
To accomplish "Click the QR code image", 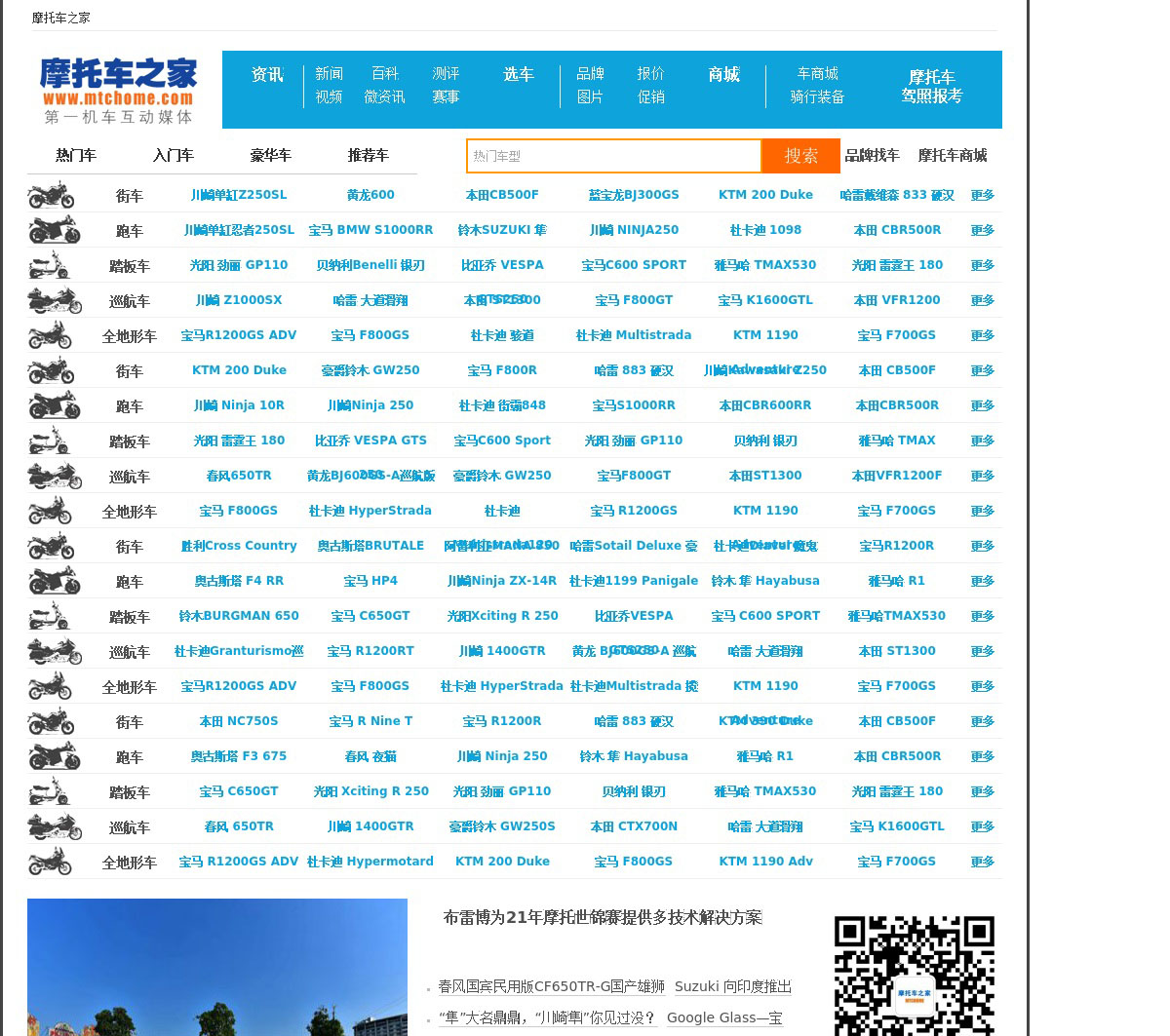I will pyautogui.click(x=915, y=976).
